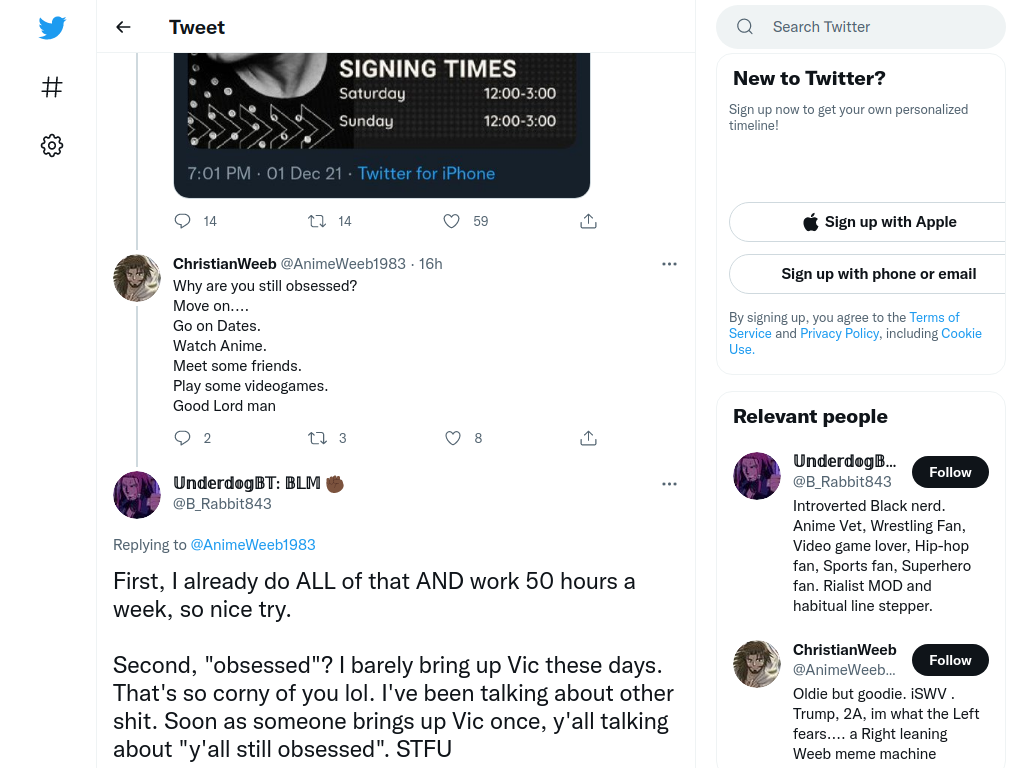Follow UnderdogB... in Relevant people
Screen dimensions: 1024x768
tap(950, 472)
